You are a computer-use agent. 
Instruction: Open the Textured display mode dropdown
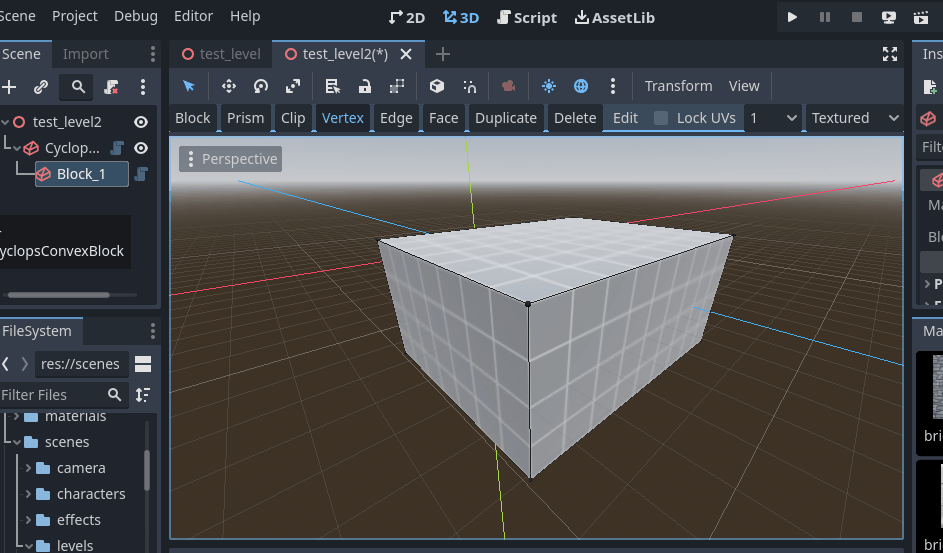tap(855, 118)
